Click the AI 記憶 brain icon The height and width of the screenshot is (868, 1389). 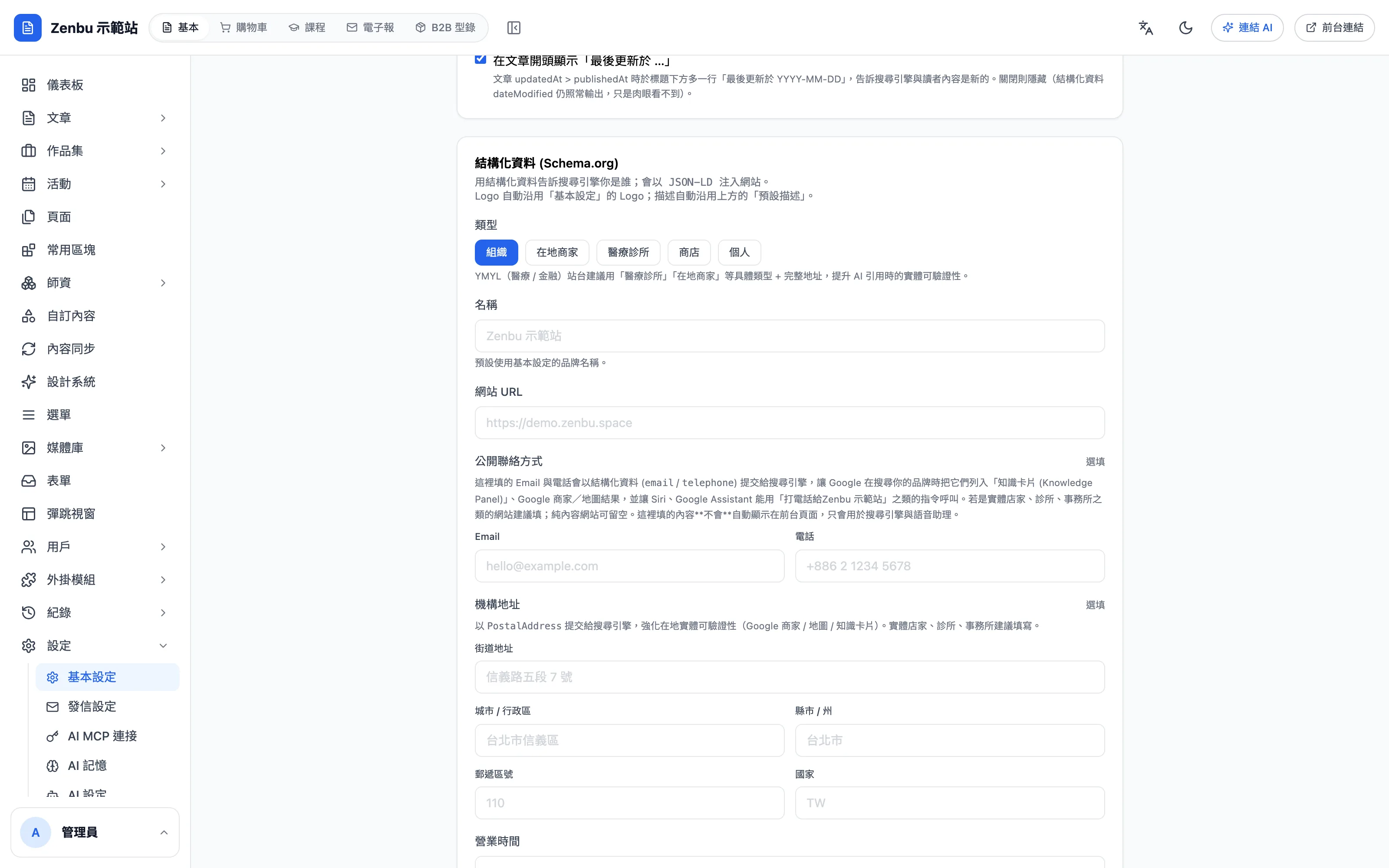point(53,766)
